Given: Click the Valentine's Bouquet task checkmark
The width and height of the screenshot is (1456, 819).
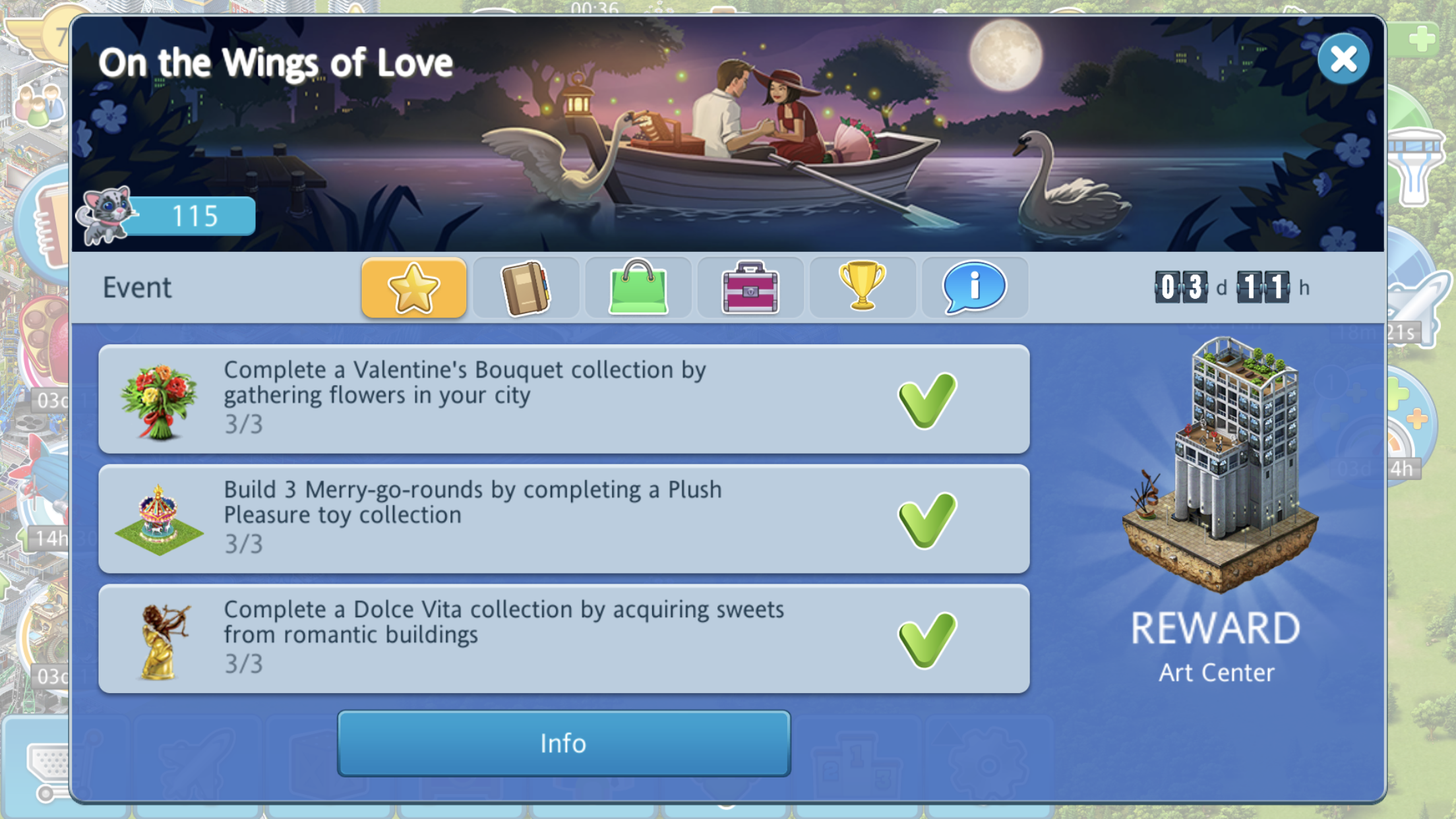Looking at the screenshot, I should pos(927,400).
